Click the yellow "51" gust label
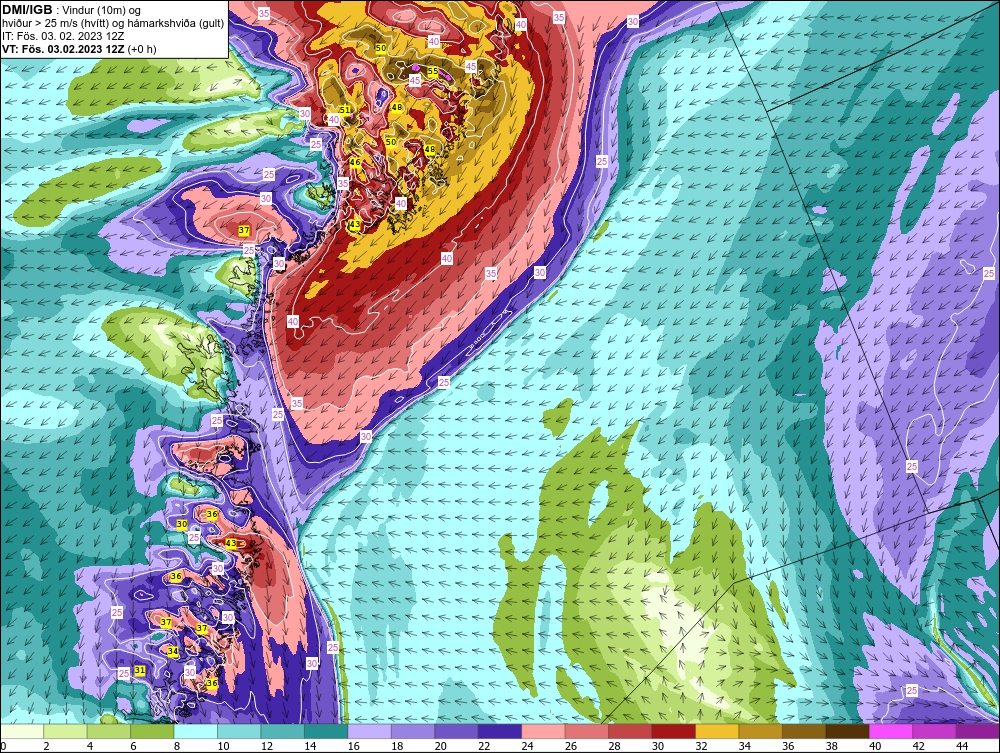The height and width of the screenshot is (753, 1000). [345, 110]
